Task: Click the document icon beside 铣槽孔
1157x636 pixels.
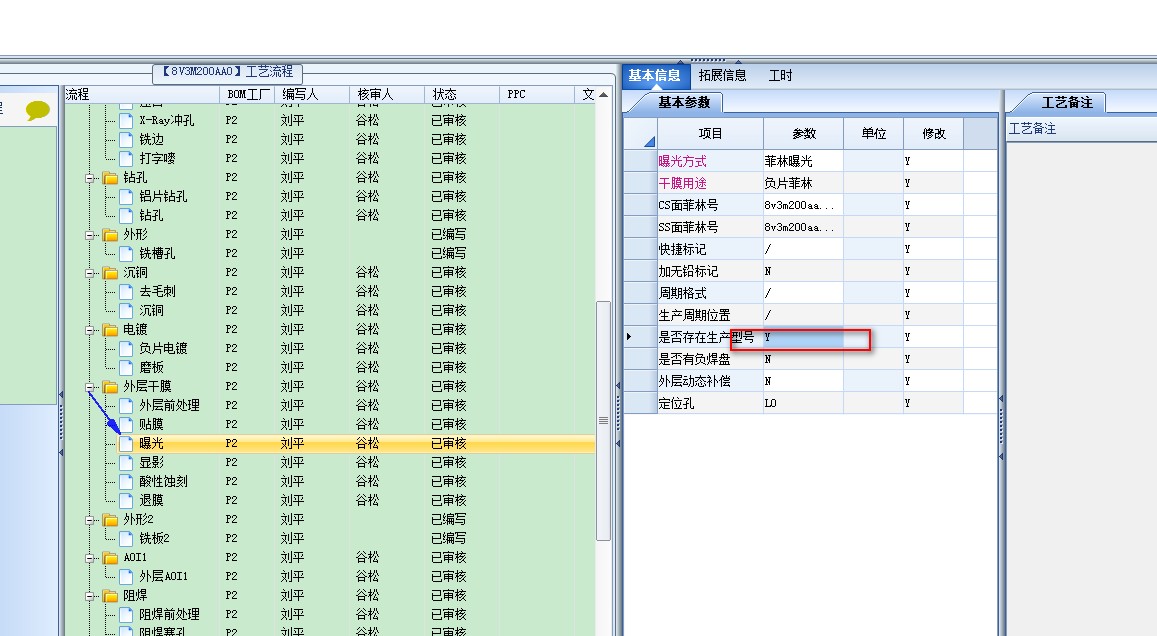Action: [x=126, y=253]
